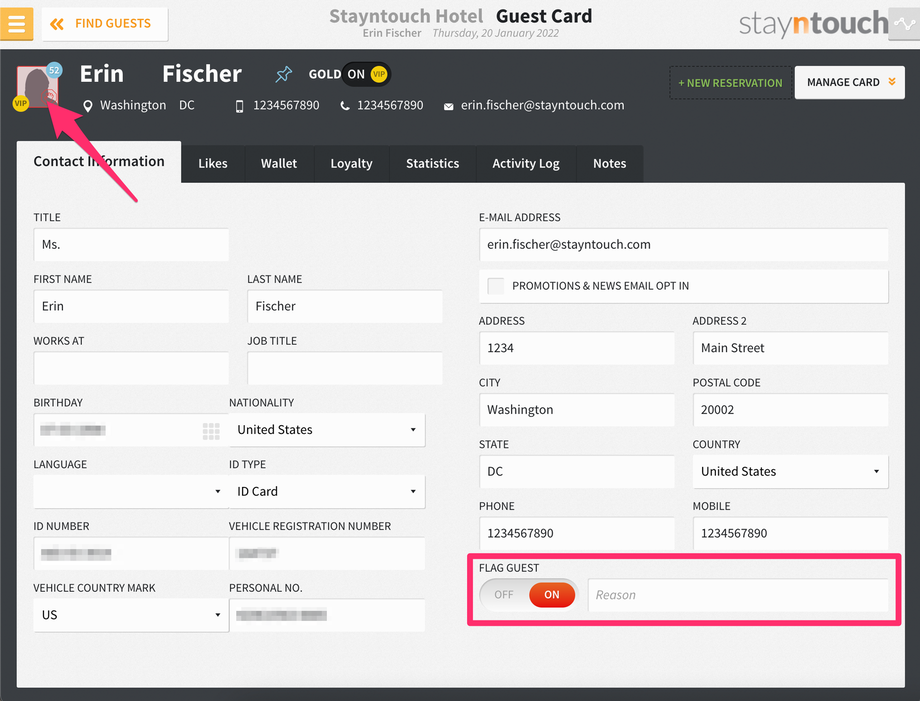
Task: Click the yellow VIP badge on avatar
Action: (21, 103)
